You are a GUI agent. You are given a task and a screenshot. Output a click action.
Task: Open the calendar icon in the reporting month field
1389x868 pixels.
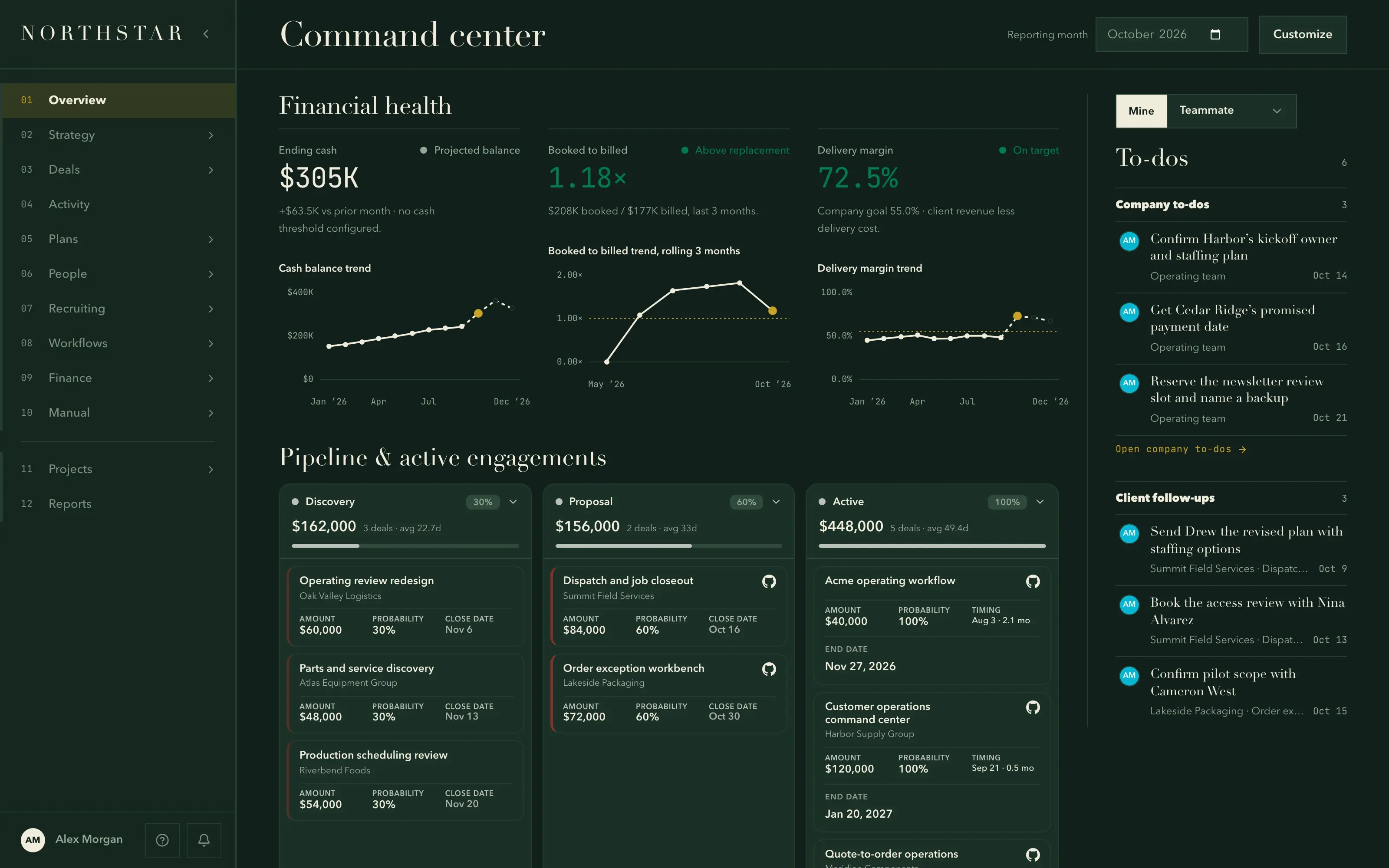(x=1215, y=34)
